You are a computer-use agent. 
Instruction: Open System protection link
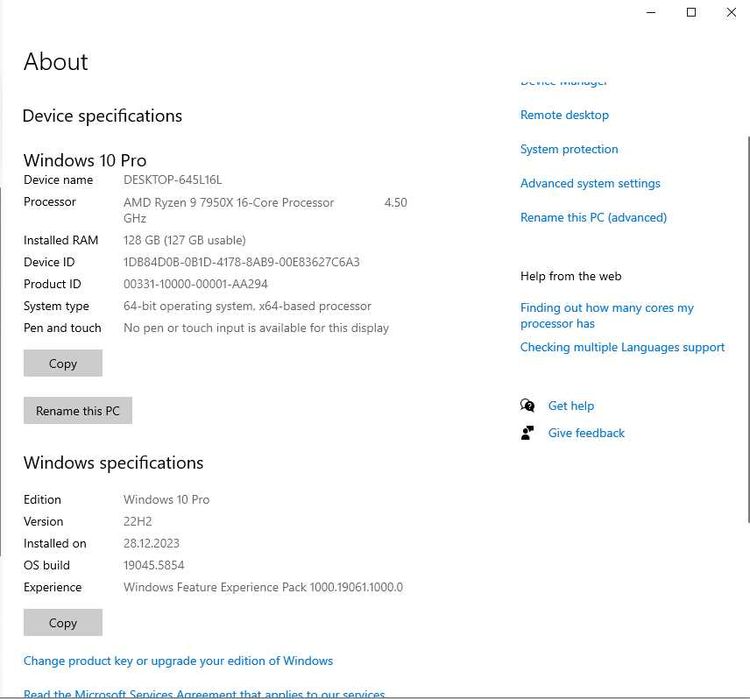coord(569,149)
